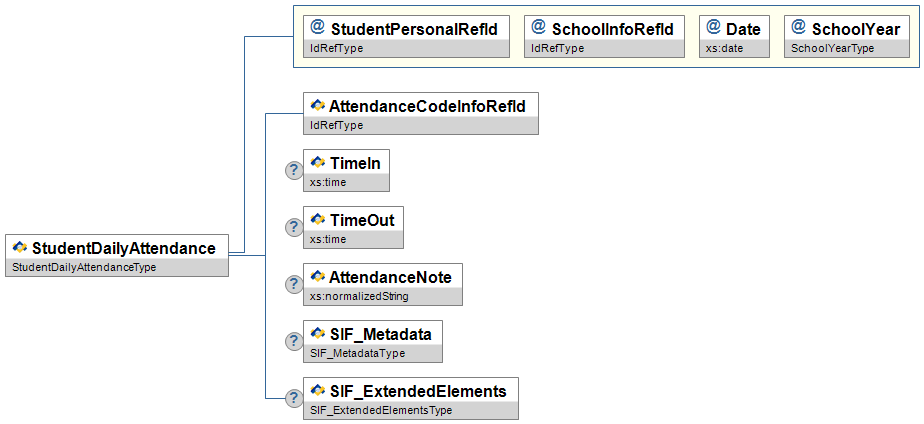Click the @ icon beside SchoolInfoRefId
924x424 pixels.
pos(538,28)
